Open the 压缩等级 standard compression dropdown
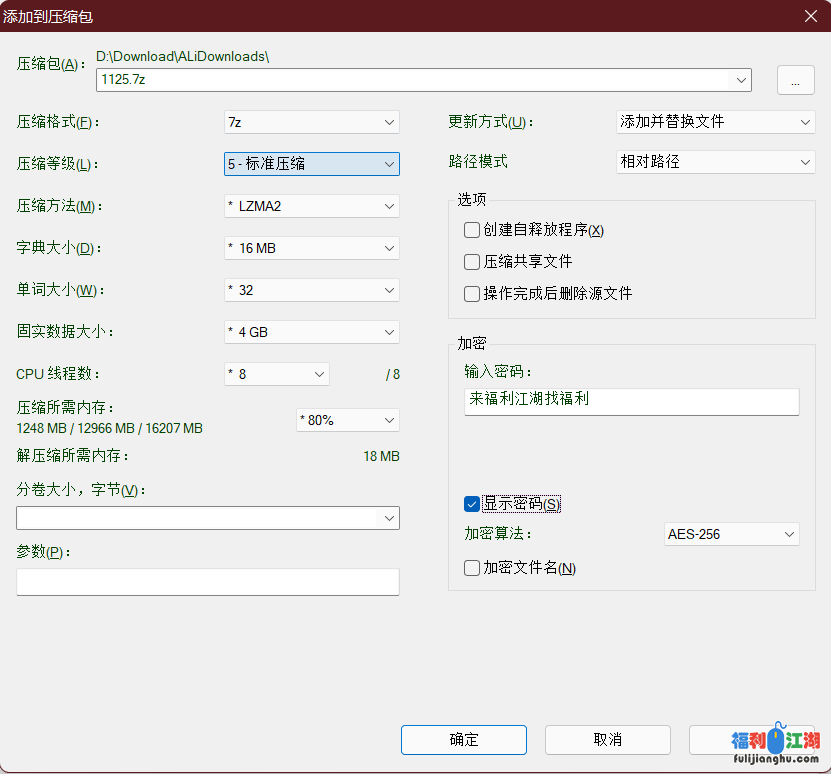This screenshot has height=774, width=831. 312,164
